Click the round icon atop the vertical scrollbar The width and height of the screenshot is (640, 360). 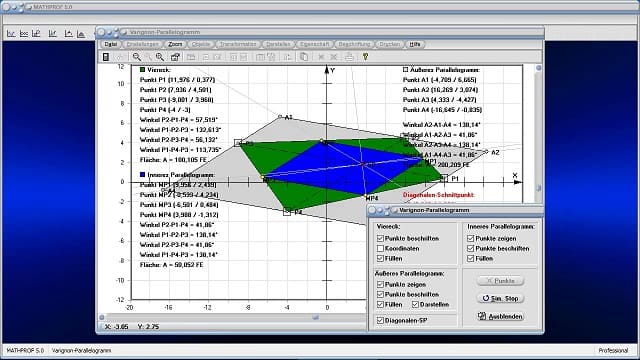pyautogui.click(x=538, y=68)
